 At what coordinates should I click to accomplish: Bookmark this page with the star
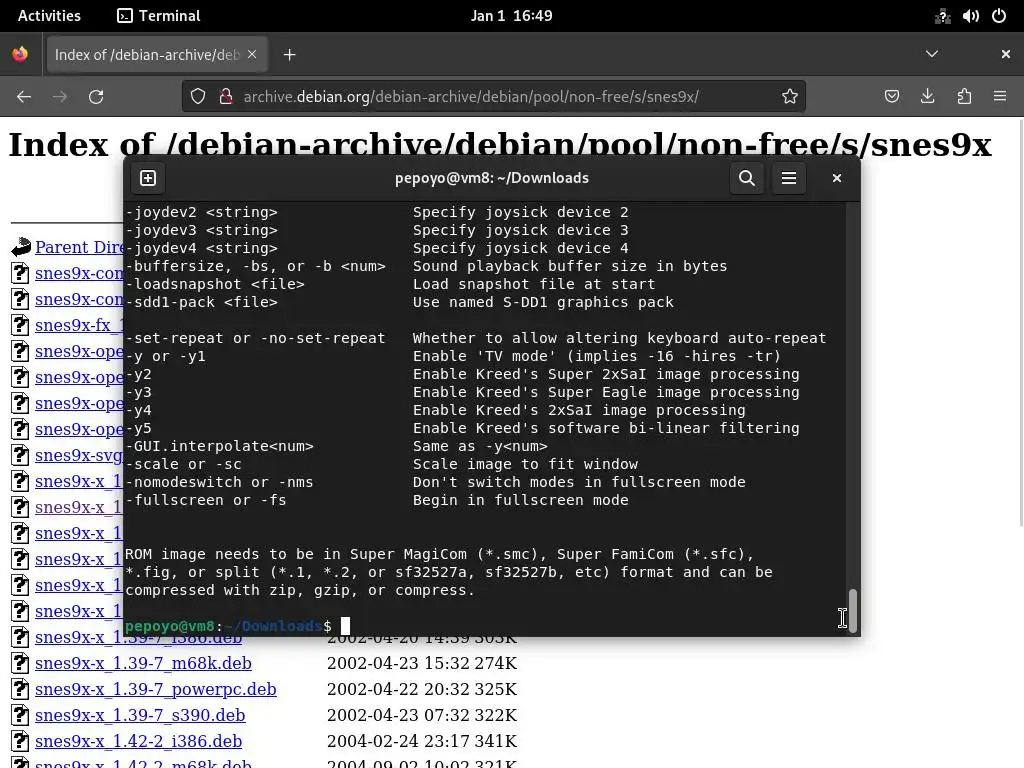(x=790, y=97)
